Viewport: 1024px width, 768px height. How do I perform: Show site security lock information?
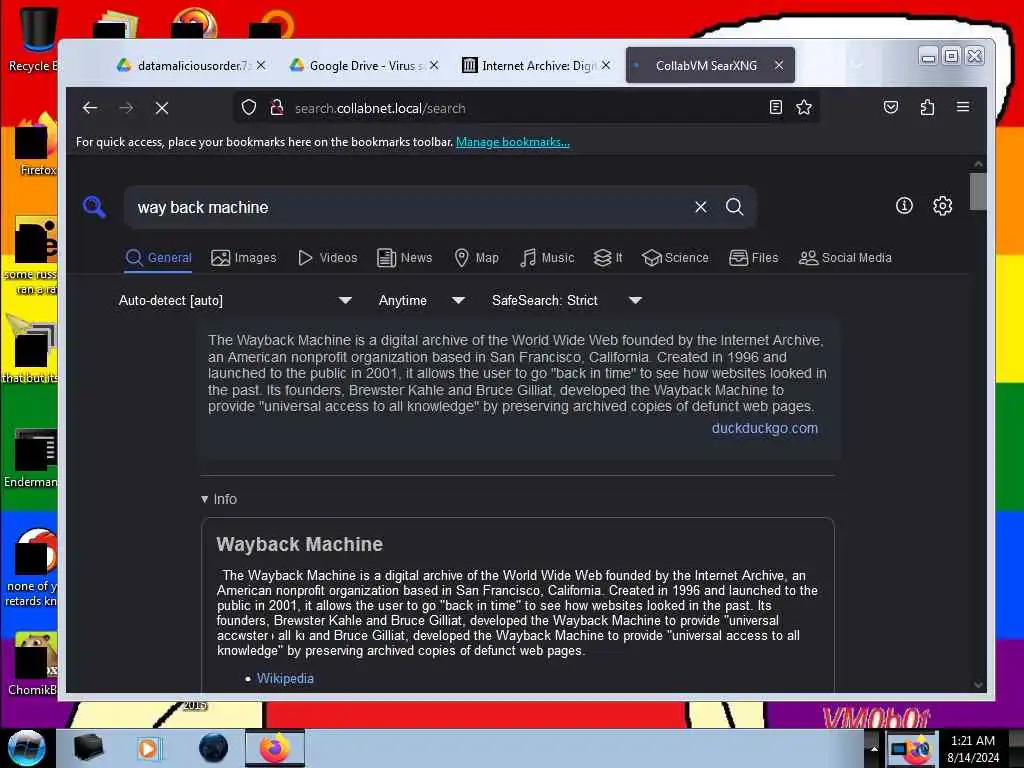277,108
